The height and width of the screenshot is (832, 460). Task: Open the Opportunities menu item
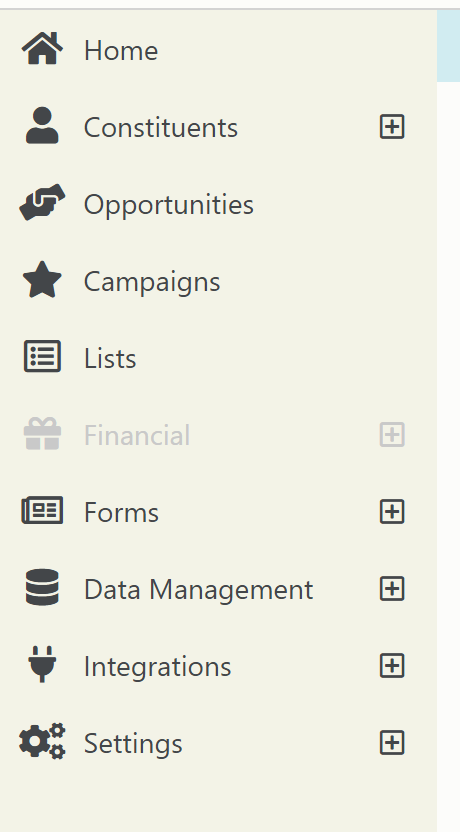tap(169, 205)
